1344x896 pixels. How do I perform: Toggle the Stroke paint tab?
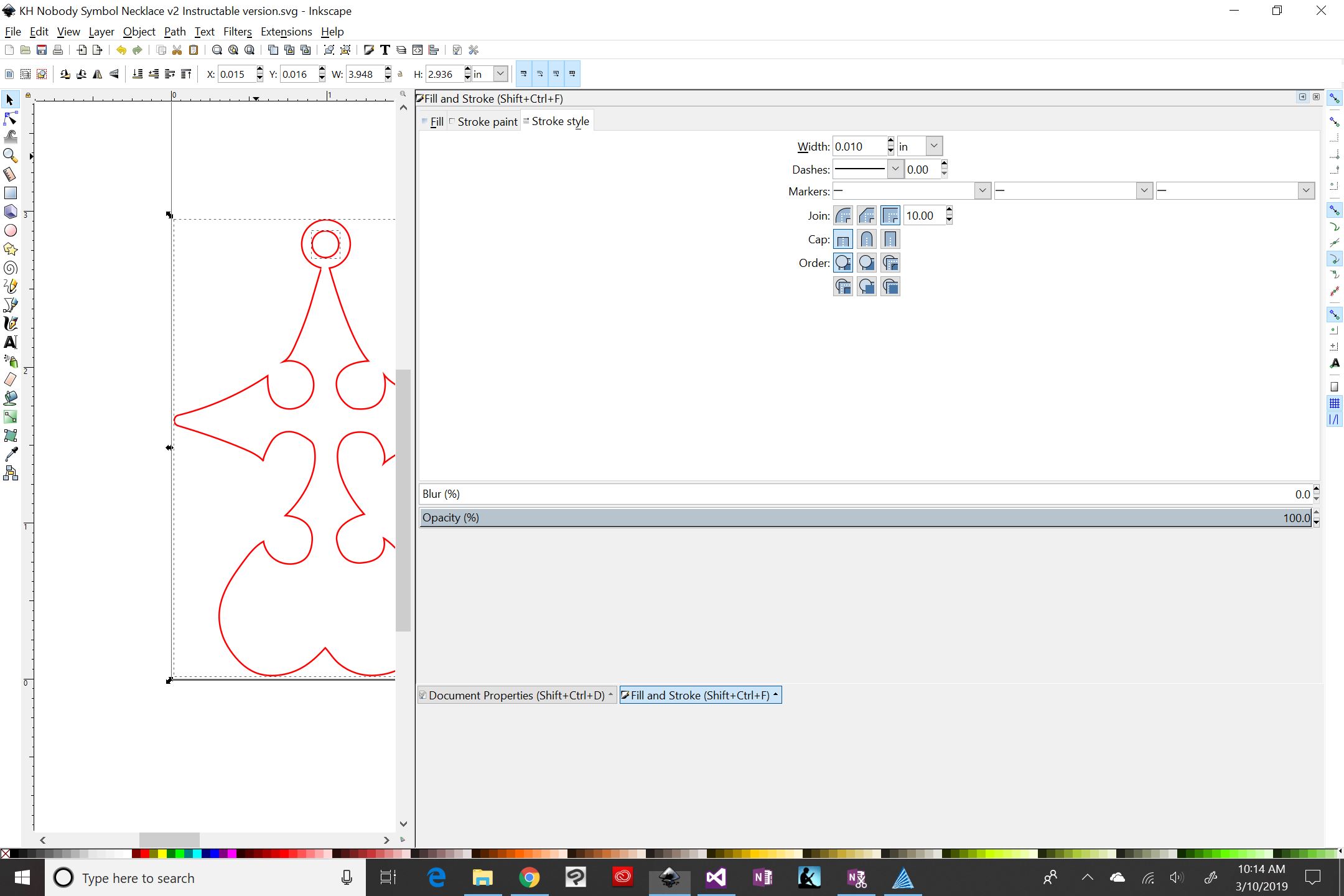[485, 121]
